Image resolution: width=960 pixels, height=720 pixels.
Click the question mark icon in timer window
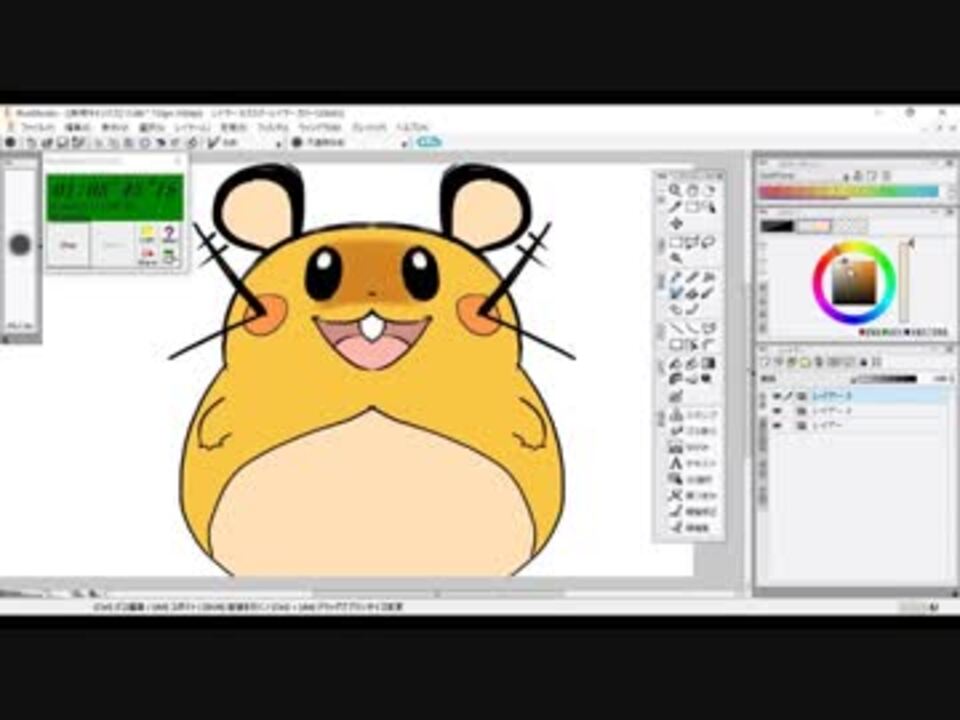click(169, 233)
